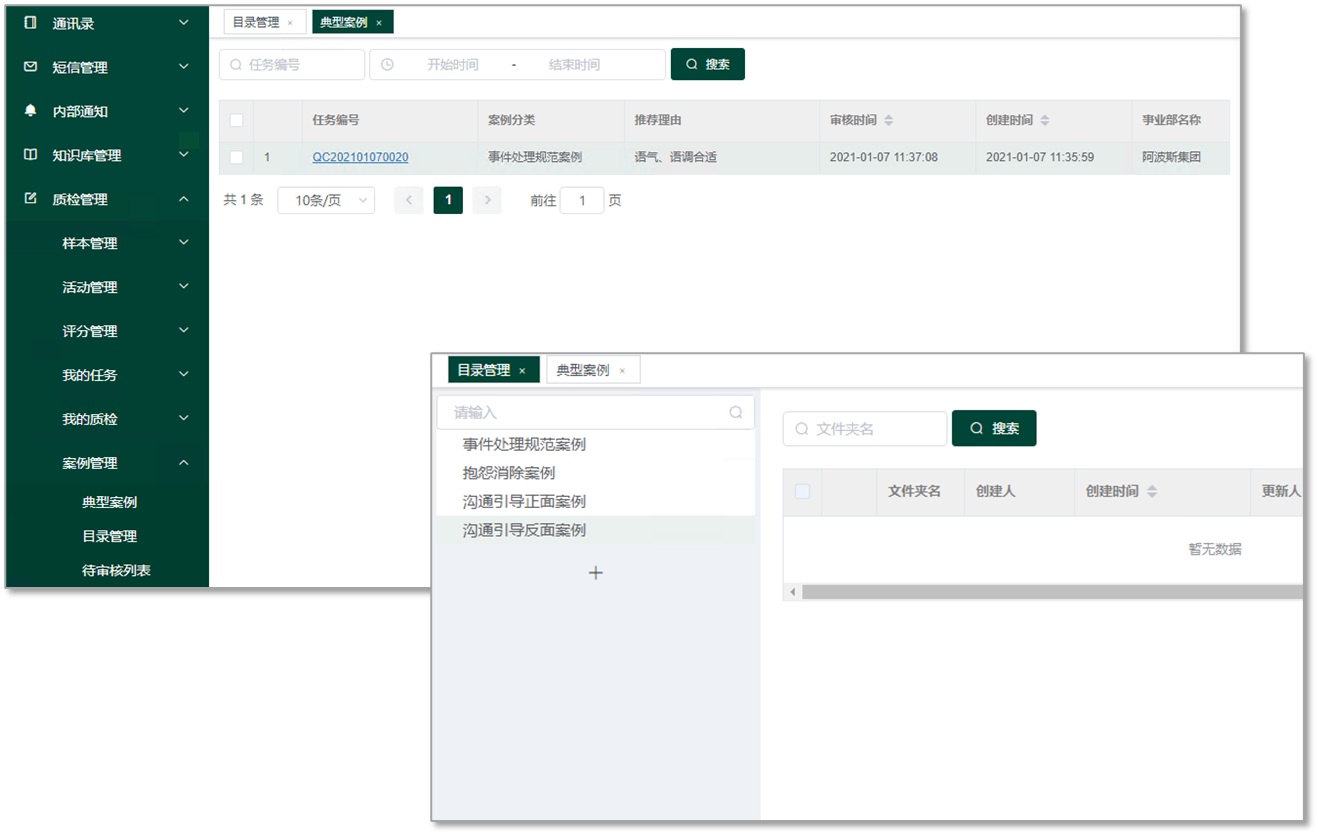Expand the 样本管理 submenu

tap(183, 243)
